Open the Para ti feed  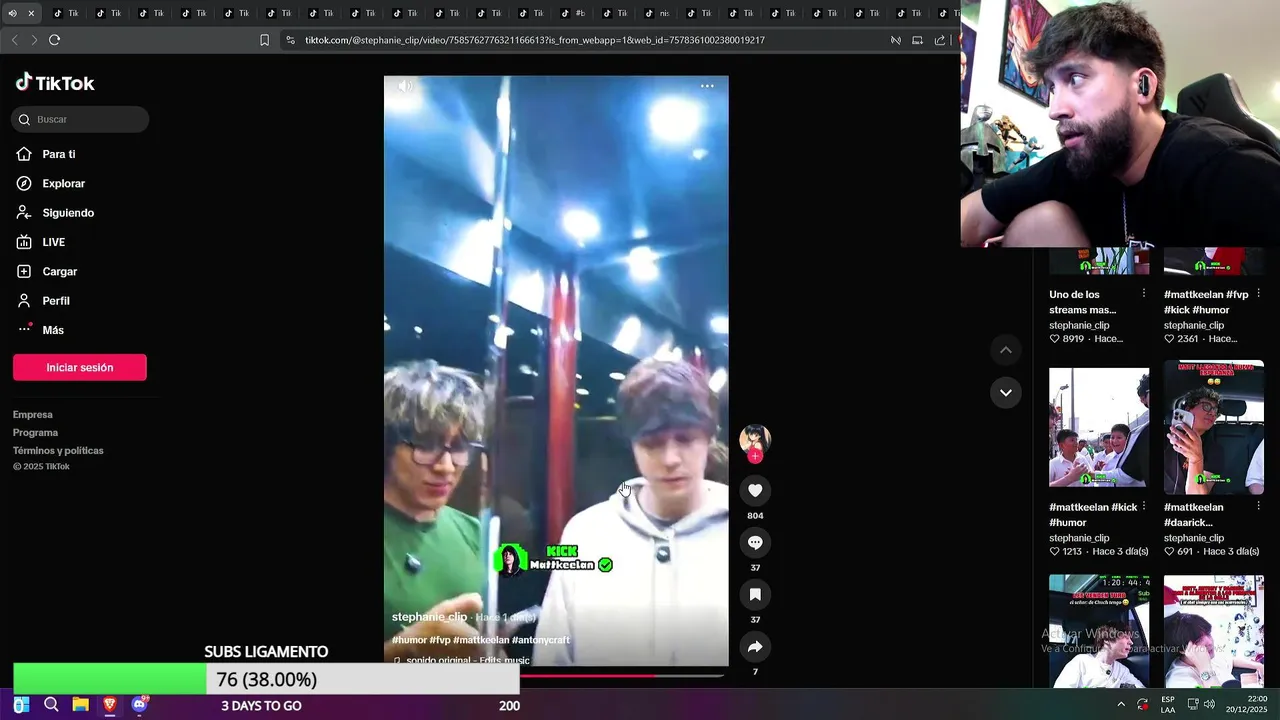[x=58, y=154]
